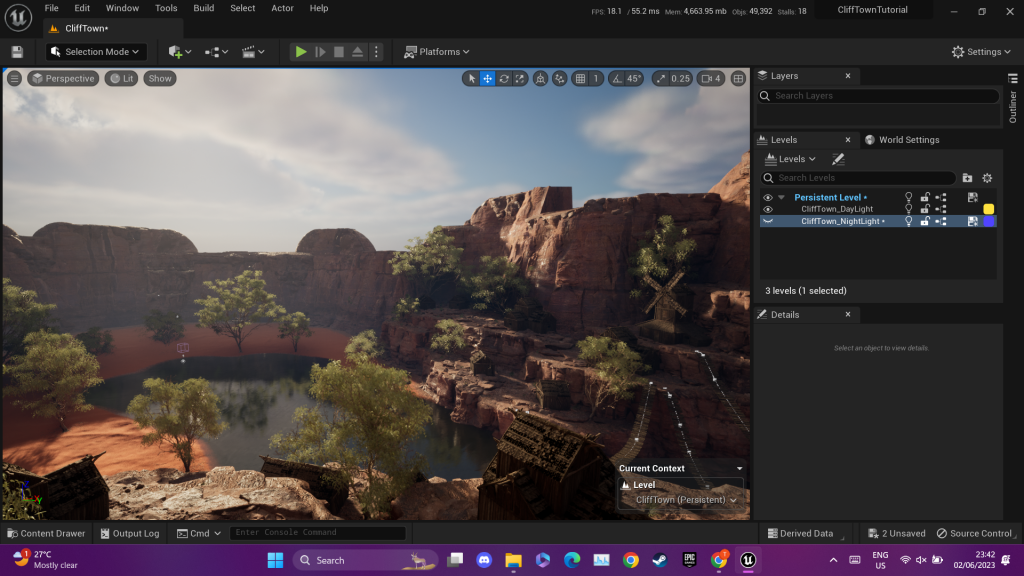Click the yellow CliffTown_DayLight color swatch
This screenshot has width=1024, height=576.
coord(988,209)
